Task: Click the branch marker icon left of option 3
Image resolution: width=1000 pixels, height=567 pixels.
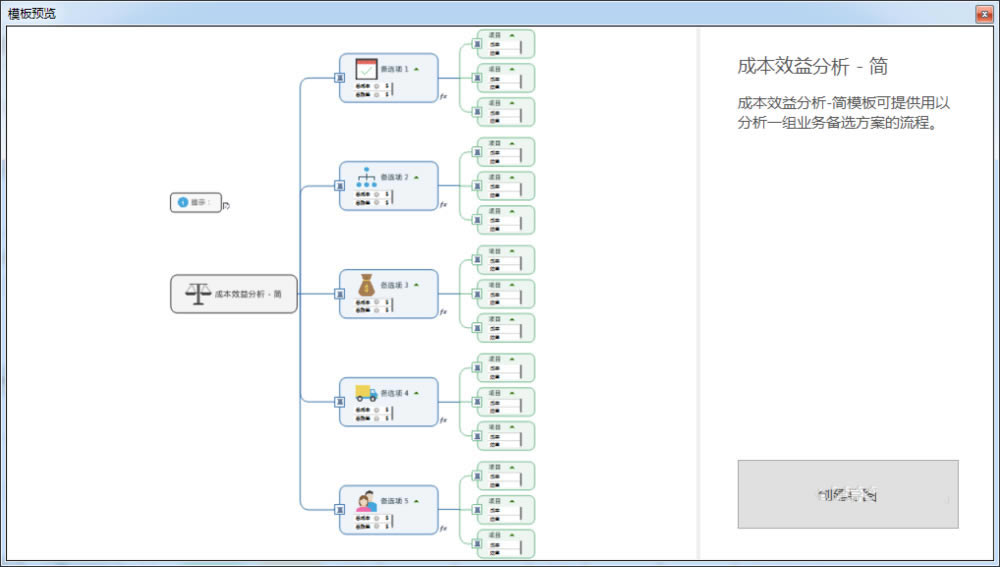Action: (340, 294)
